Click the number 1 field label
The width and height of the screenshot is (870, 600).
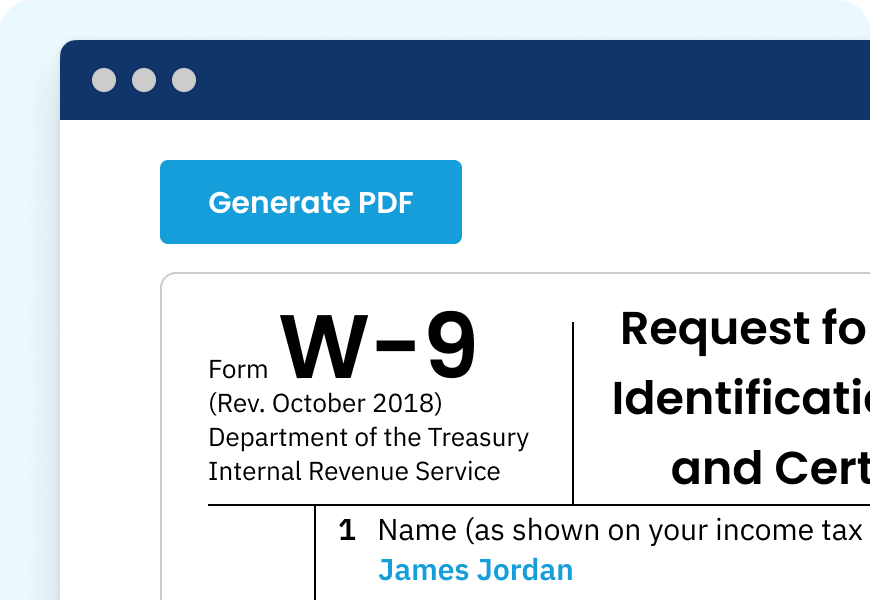[347, 531]
